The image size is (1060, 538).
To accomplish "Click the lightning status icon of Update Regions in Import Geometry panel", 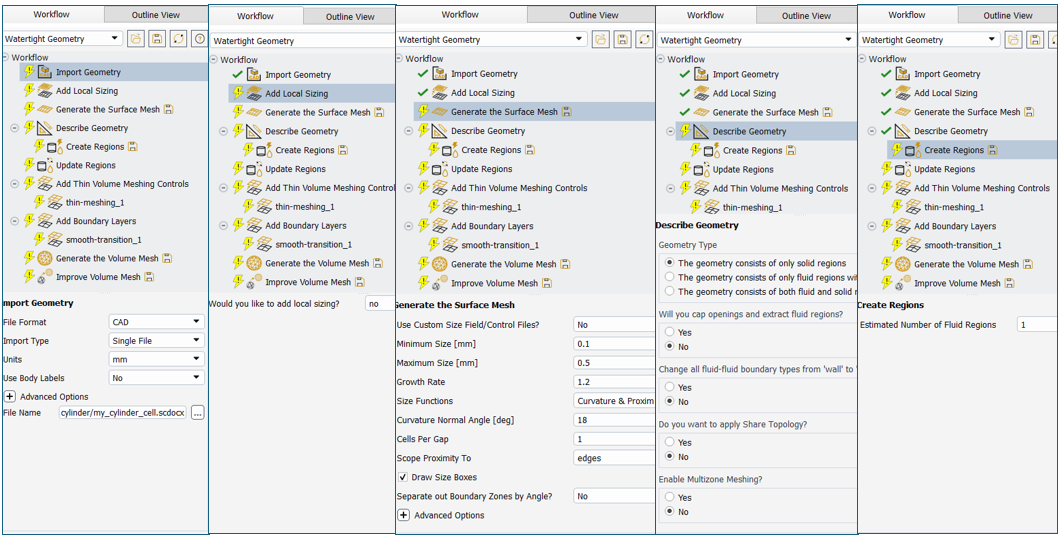I will coord(29,165).
